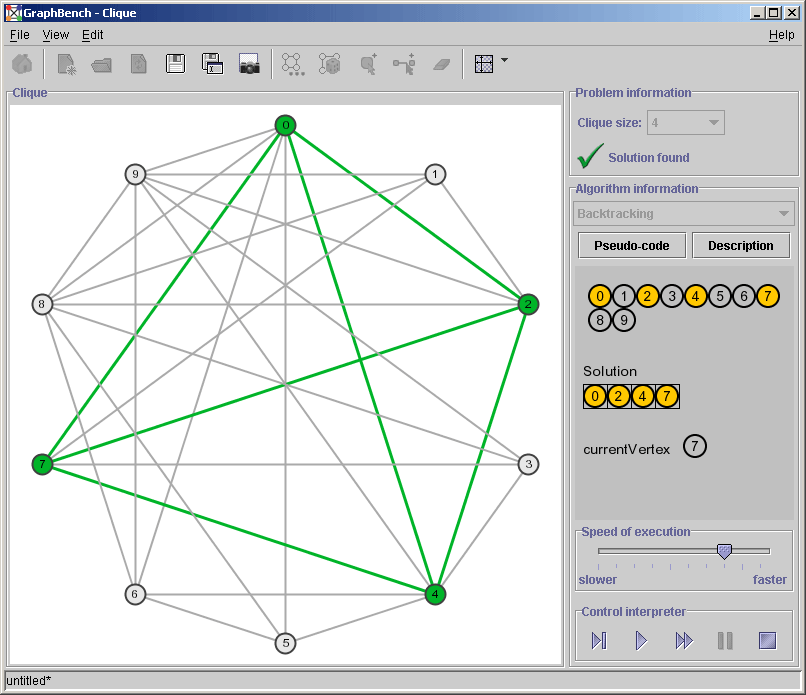The height and width of the screenshot is (695, 806).
Task: Click the GraphBench title bar icon
Action: pos(13,13)
